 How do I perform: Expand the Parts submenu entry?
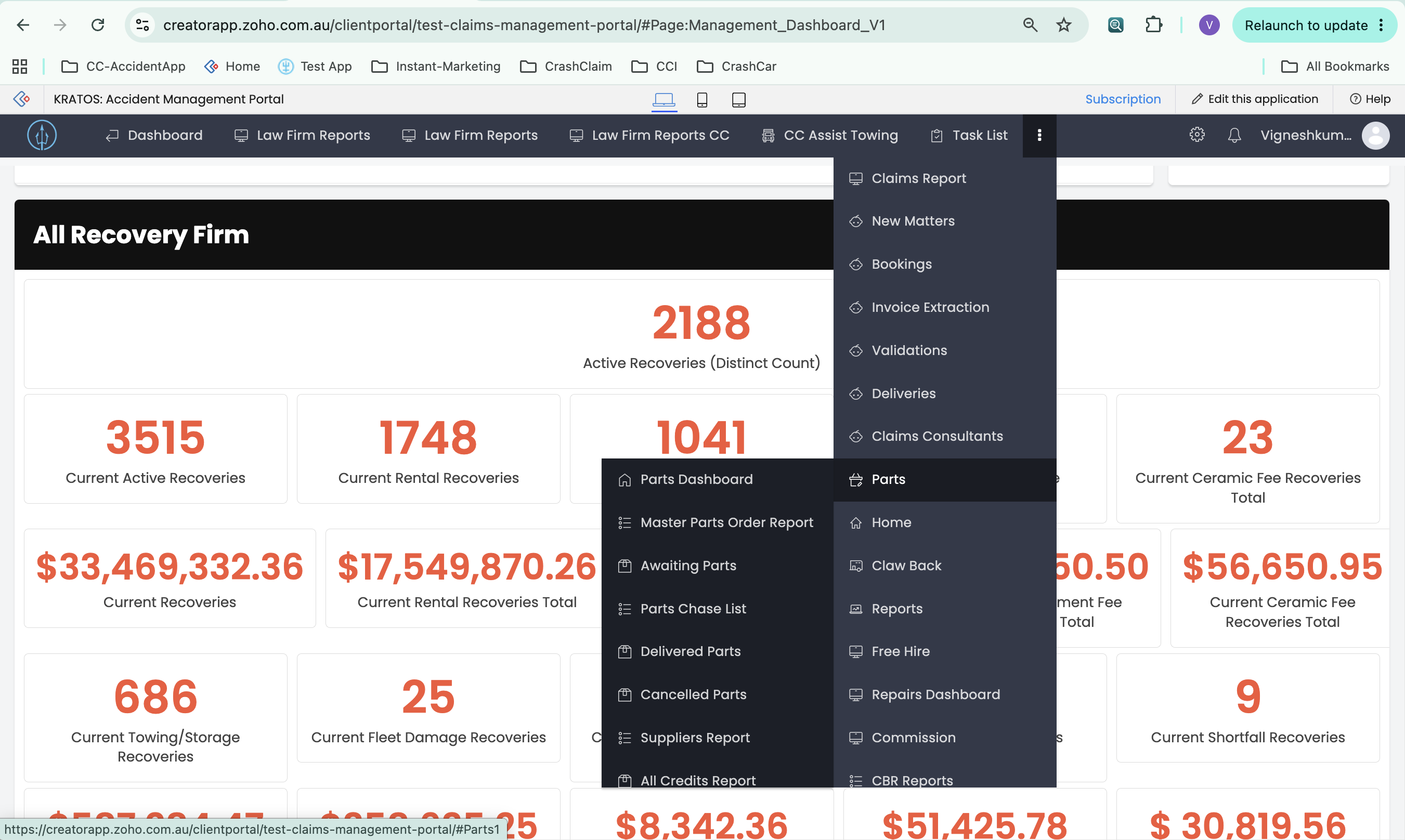(x=945, y=479)
